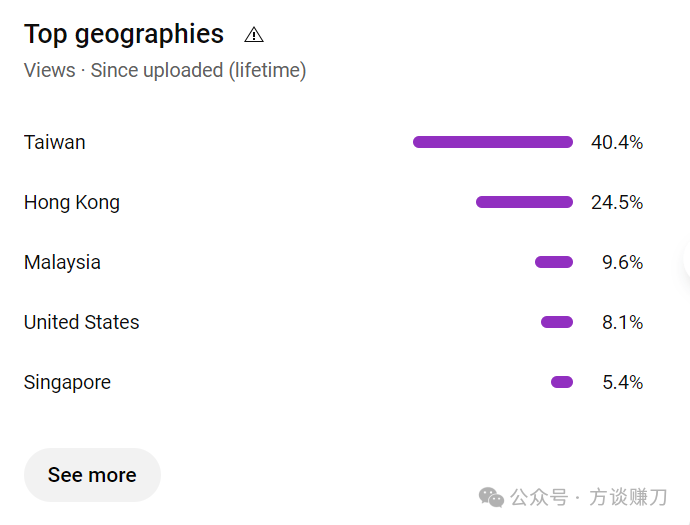Screen dimensions: 690x525
Task: Click the 9.6% value for Malaysia
Action: [623, 262]
